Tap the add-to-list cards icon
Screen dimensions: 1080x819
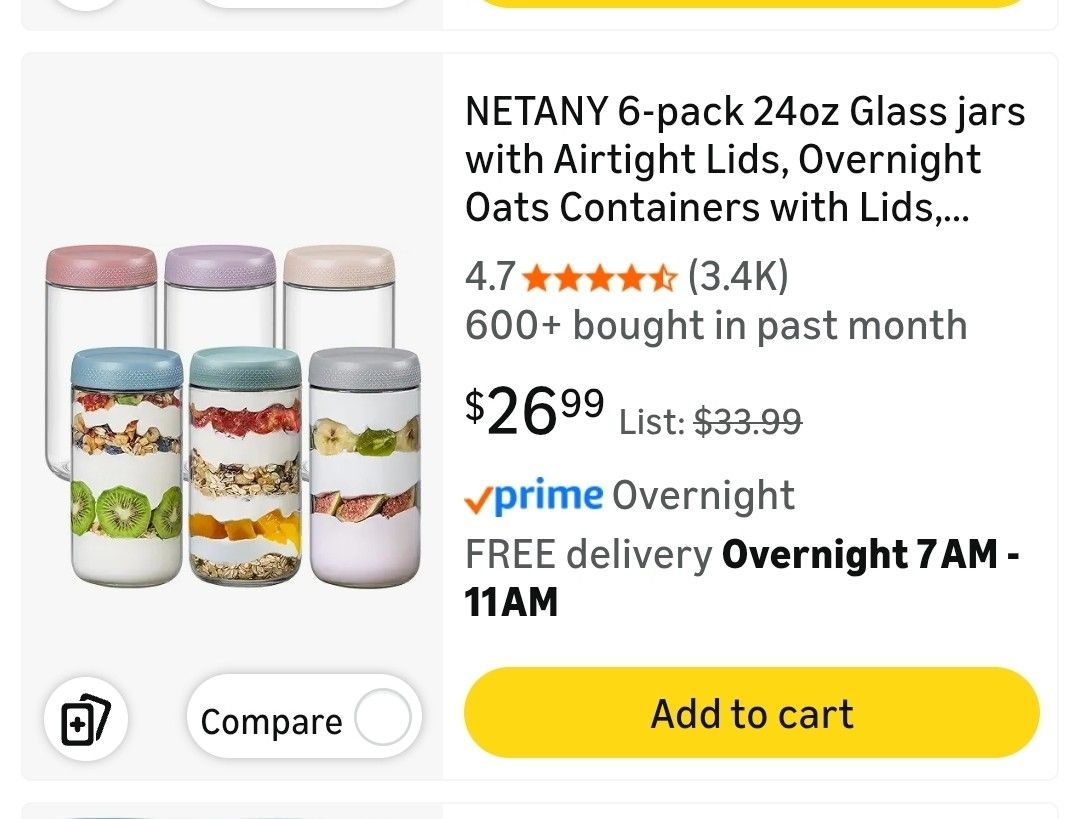84,720
